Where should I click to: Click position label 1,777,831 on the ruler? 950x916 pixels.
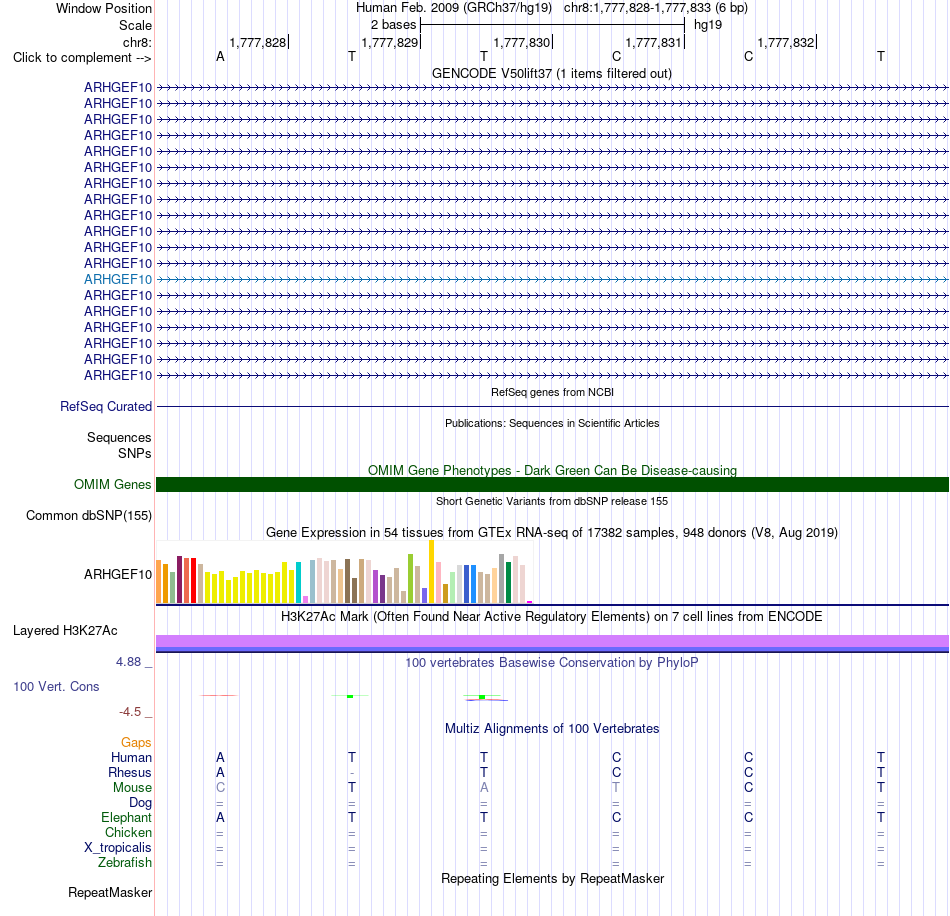(x=654, y=42)
